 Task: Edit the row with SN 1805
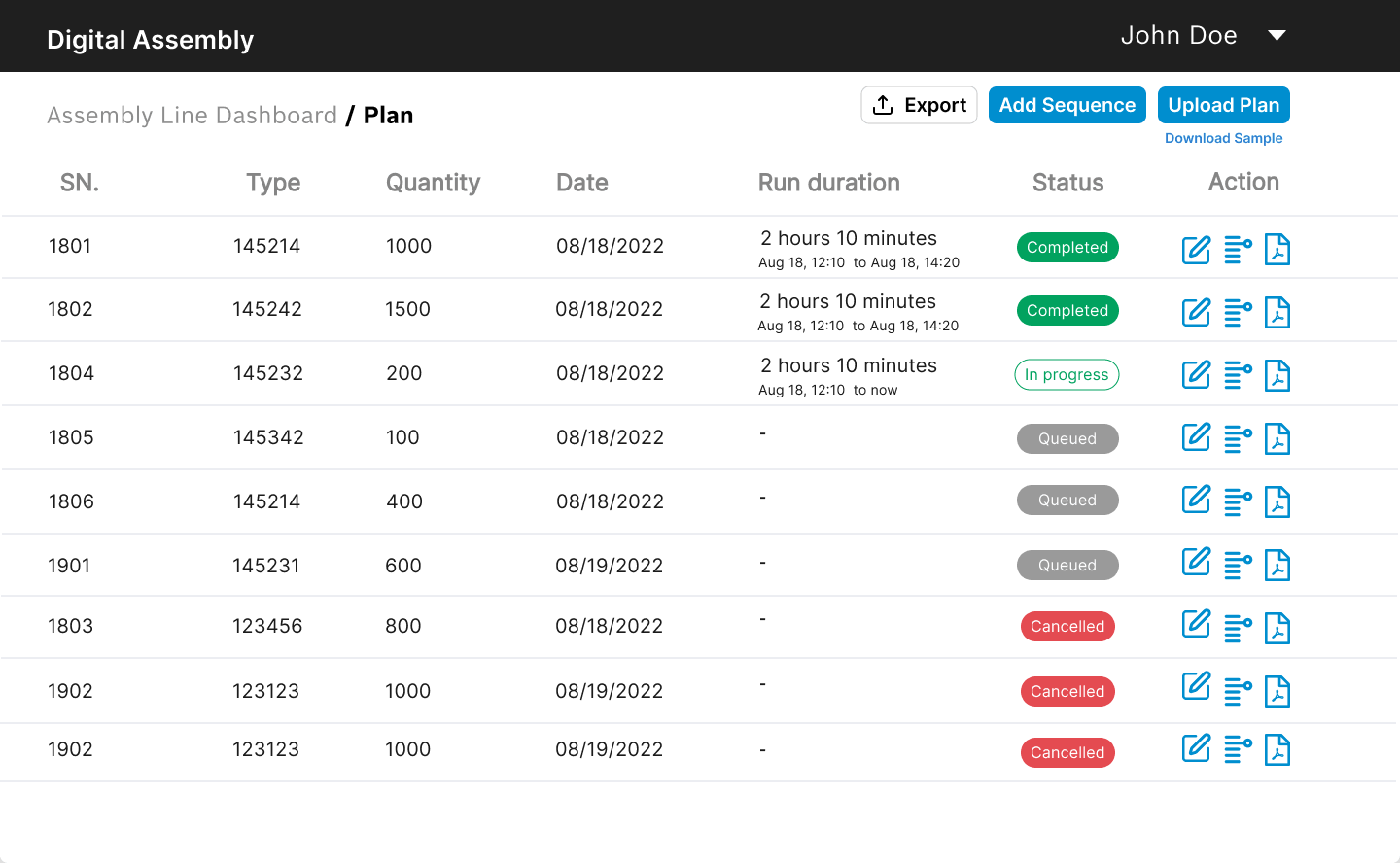click(x=1196, y=437)
